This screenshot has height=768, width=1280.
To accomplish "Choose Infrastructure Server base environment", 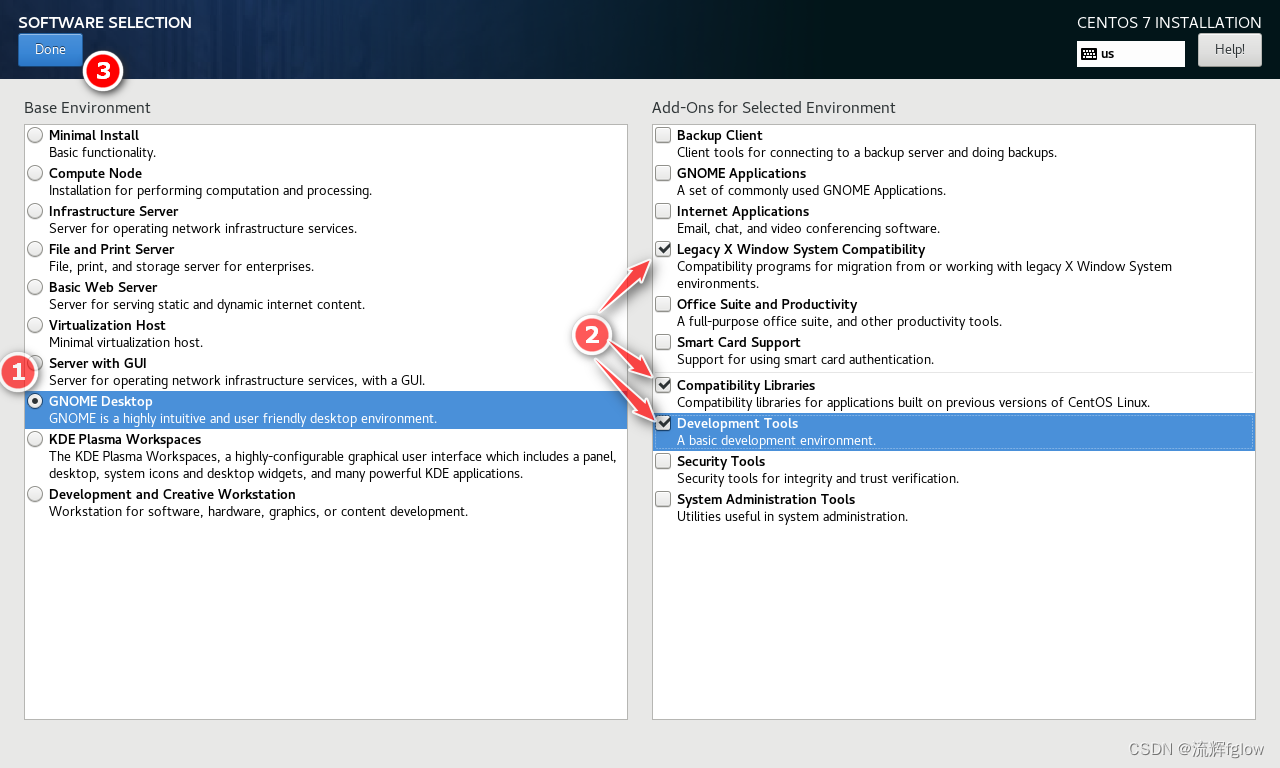I will coord(36,211).
